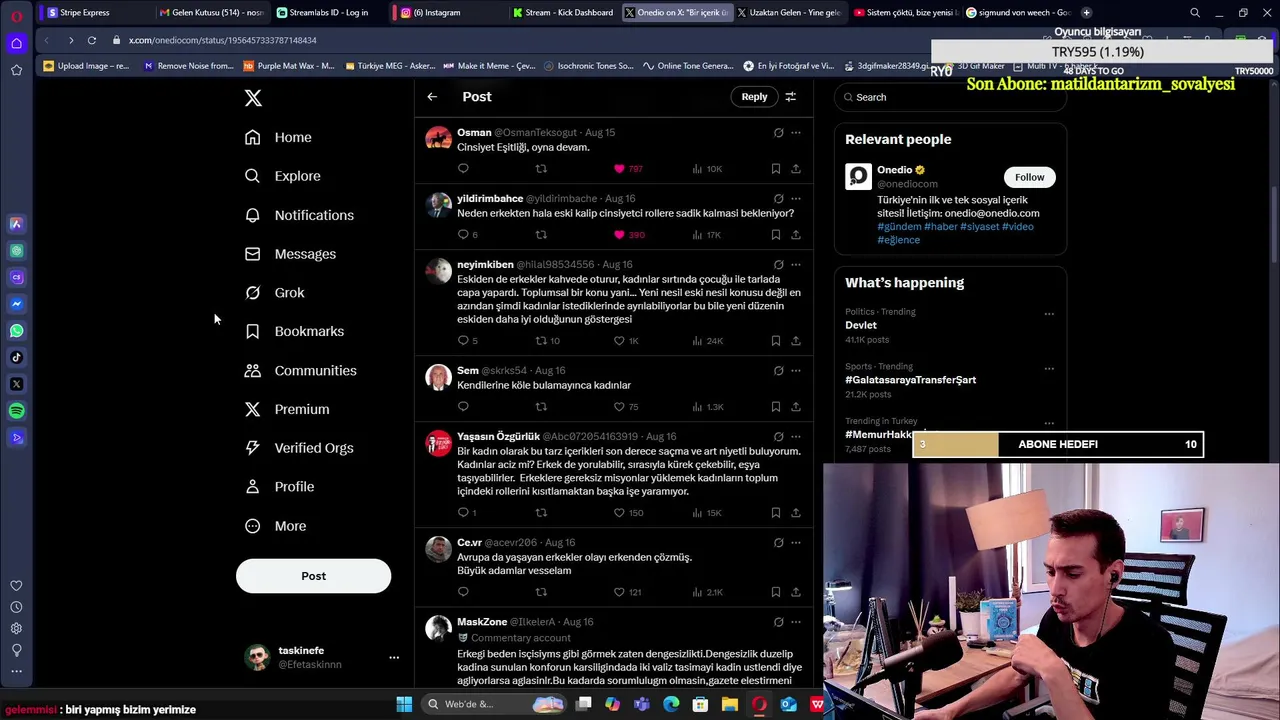The height and width of the screenshot is (720, 1280).
Task: Expand the More menu in sidebar
Action: pyautogui.click(x=276, y=526)
